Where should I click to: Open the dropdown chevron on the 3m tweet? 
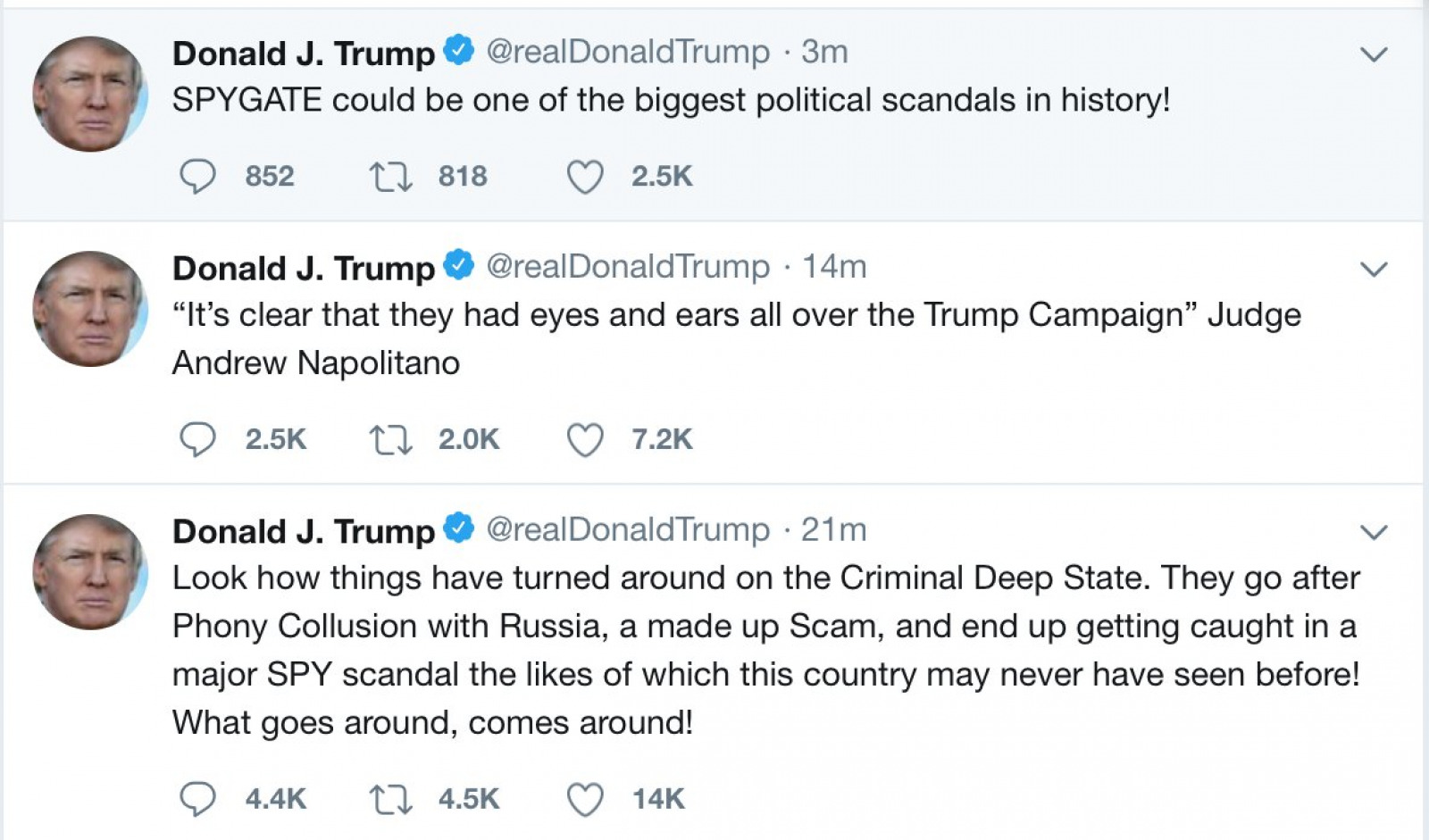[x=1373, y=54]
